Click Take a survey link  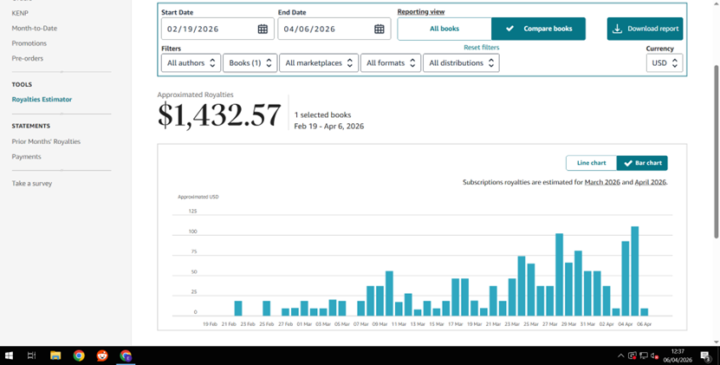(x=32, y=183)
